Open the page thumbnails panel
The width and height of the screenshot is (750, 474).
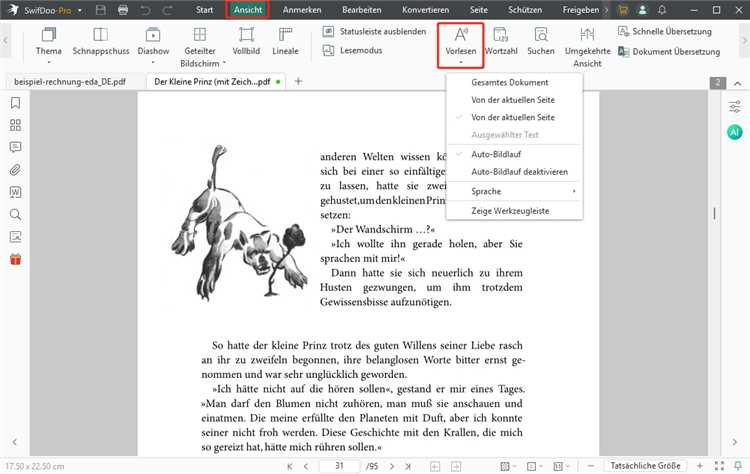(15, 125)
